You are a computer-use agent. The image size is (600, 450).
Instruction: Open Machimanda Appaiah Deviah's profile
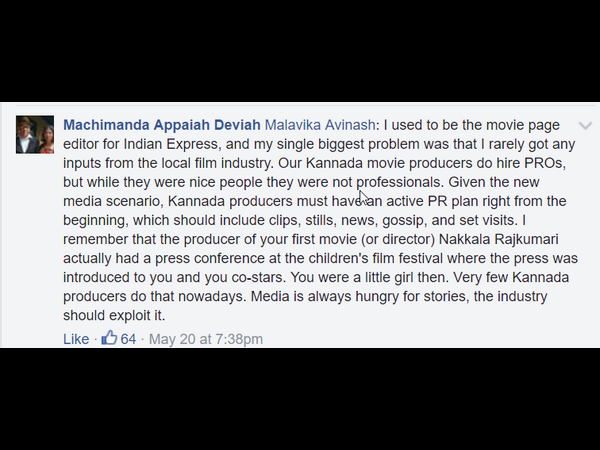pos(161,126)
